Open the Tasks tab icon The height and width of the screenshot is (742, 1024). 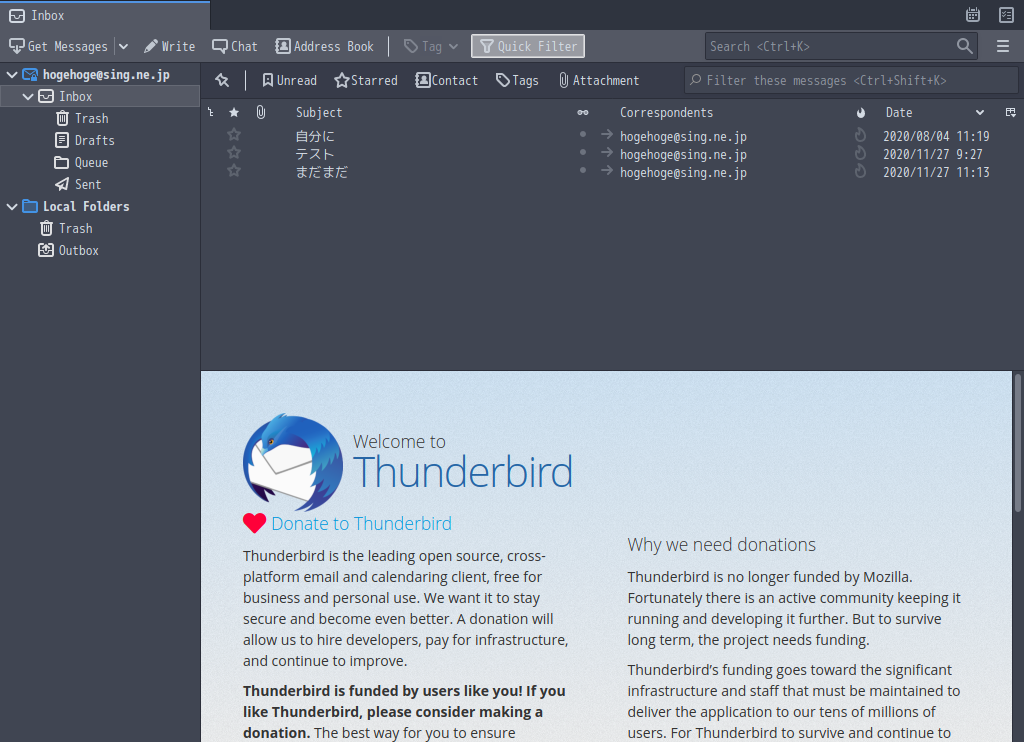pos(1006,15)
